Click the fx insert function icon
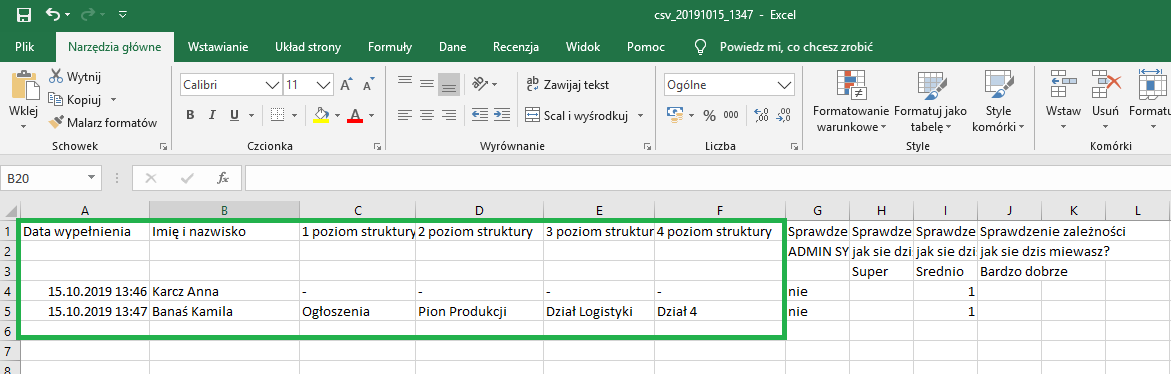The width and height of the screenshot is (1171, 374). click(x=223, y=178)
